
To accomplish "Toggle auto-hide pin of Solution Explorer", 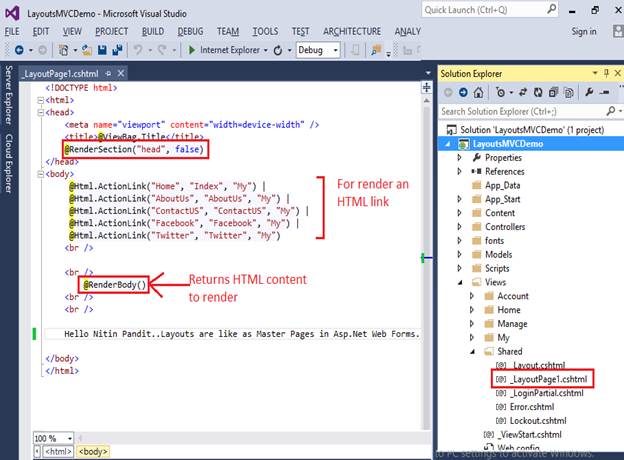I will 606,73.
